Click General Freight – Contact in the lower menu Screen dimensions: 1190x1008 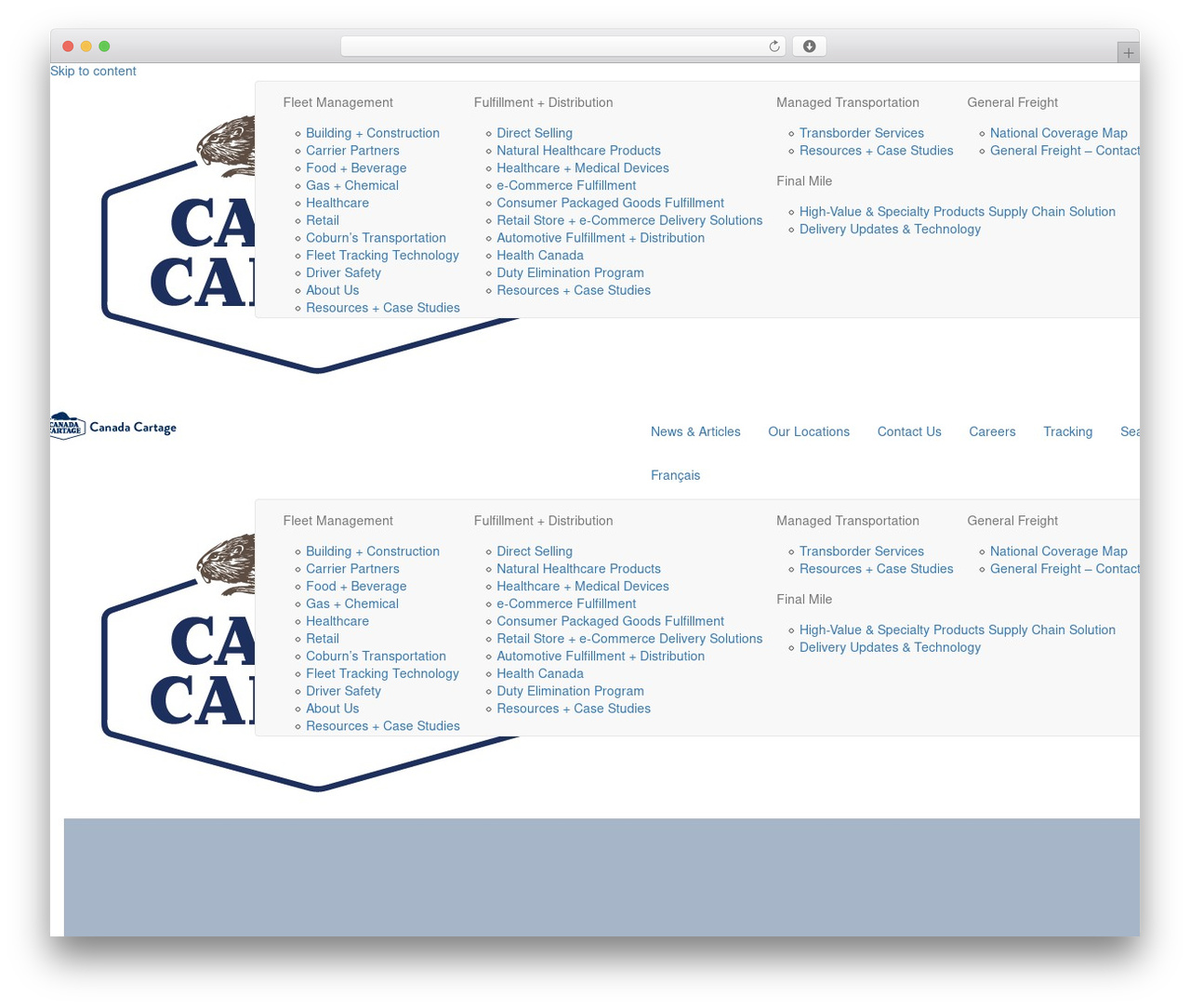1064,569
